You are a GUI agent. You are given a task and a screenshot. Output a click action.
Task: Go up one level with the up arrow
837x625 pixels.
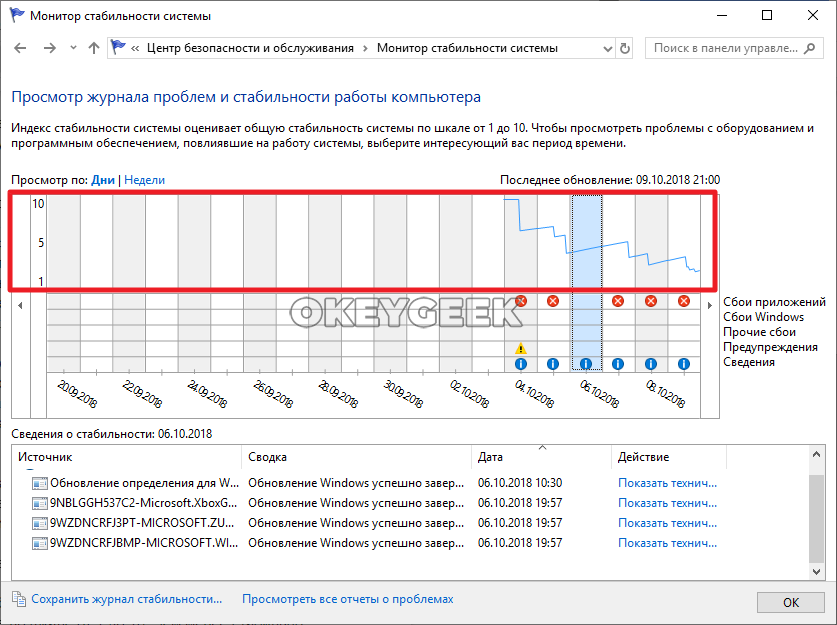pos(94,48)
